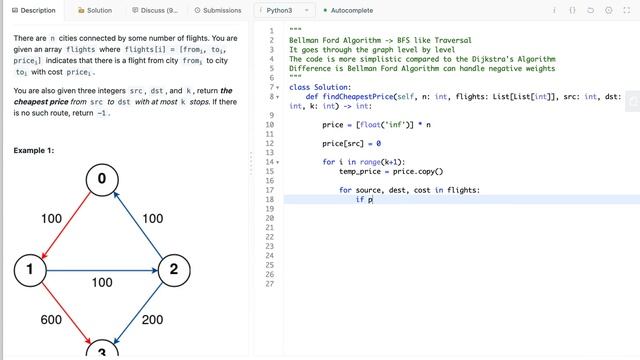Reset code to default with the undo icon

coord(590,10)
